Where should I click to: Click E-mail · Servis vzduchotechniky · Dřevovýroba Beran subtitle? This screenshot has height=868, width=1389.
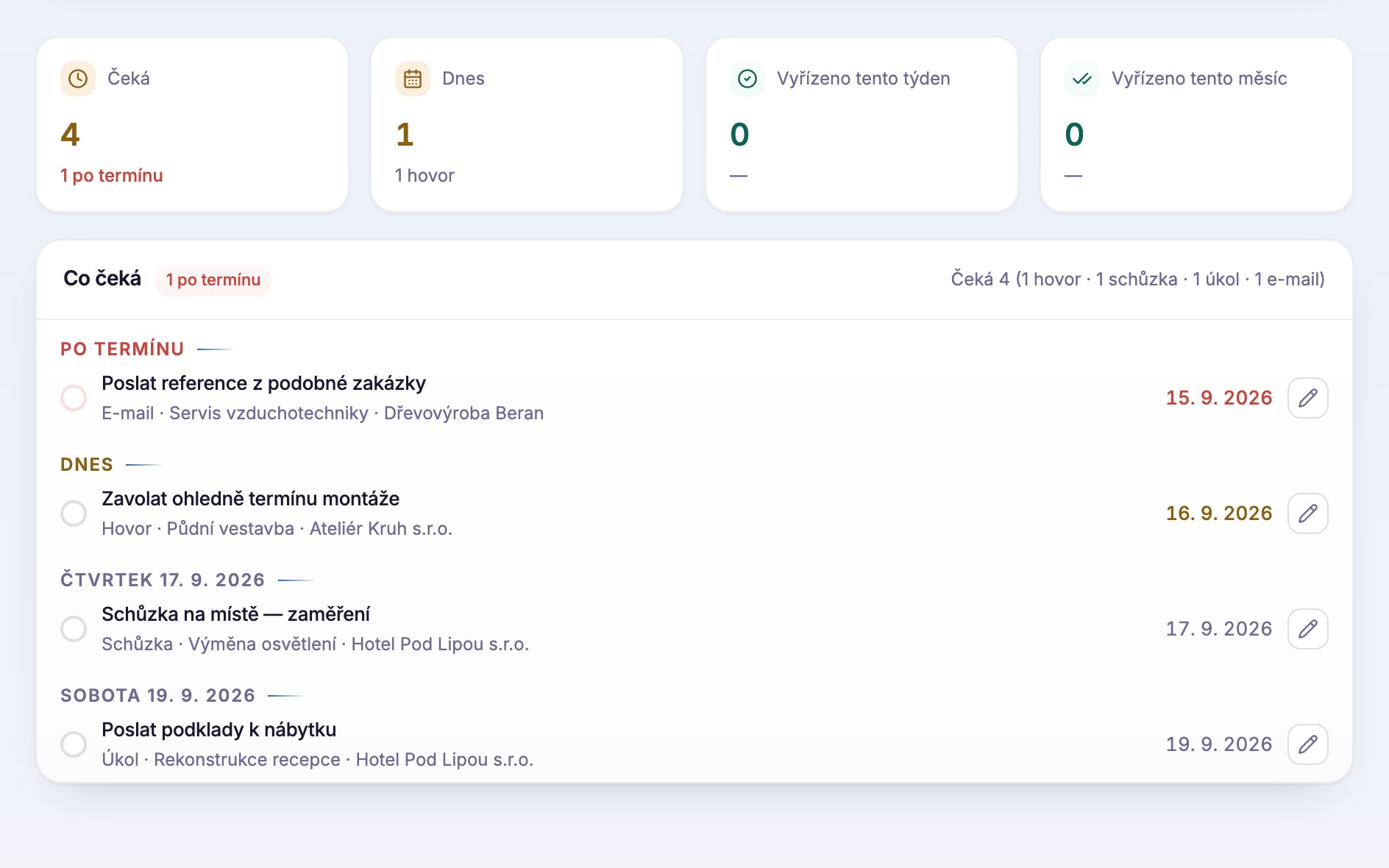322,413
